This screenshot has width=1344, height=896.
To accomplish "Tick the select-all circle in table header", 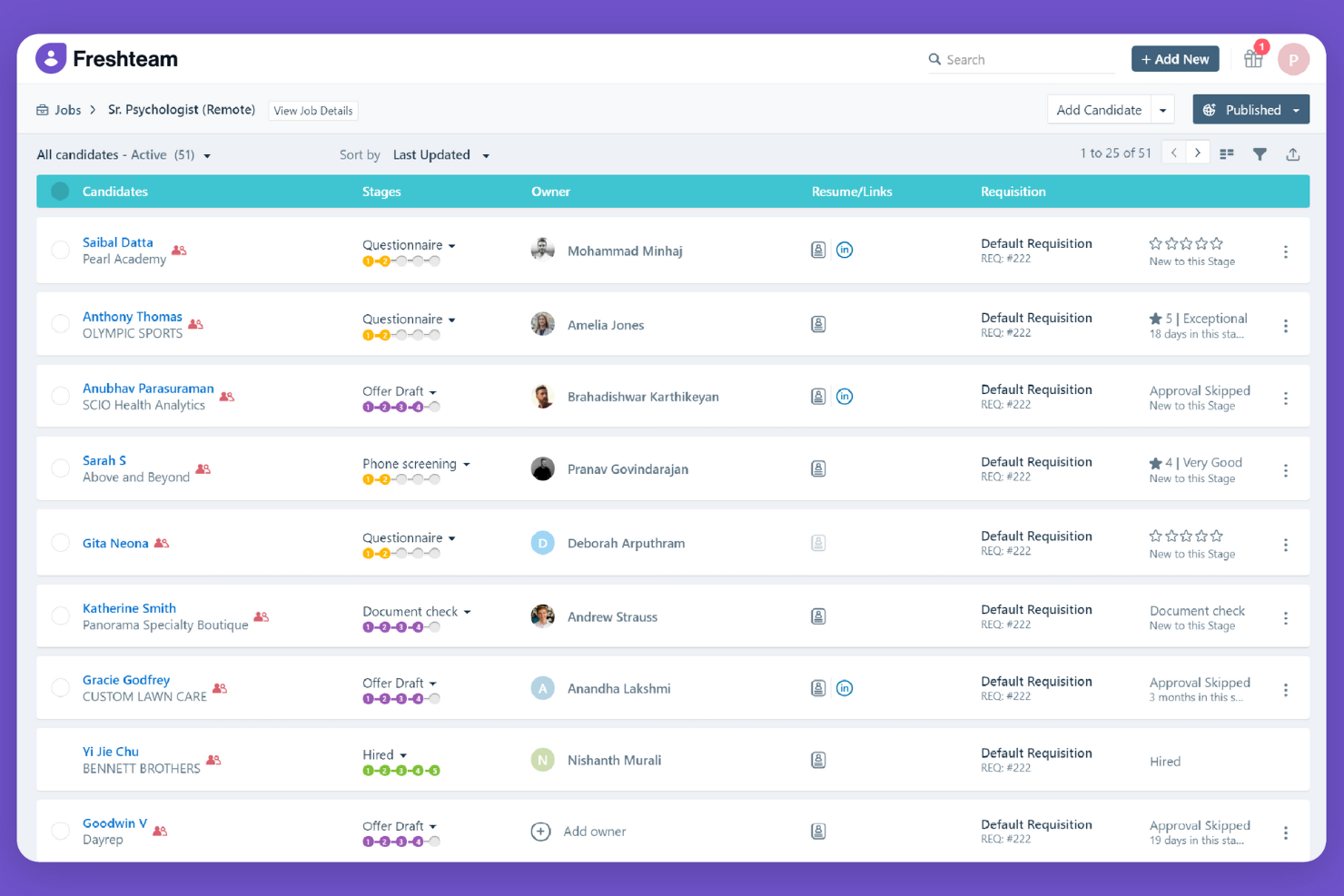I will tap(59, 191).
